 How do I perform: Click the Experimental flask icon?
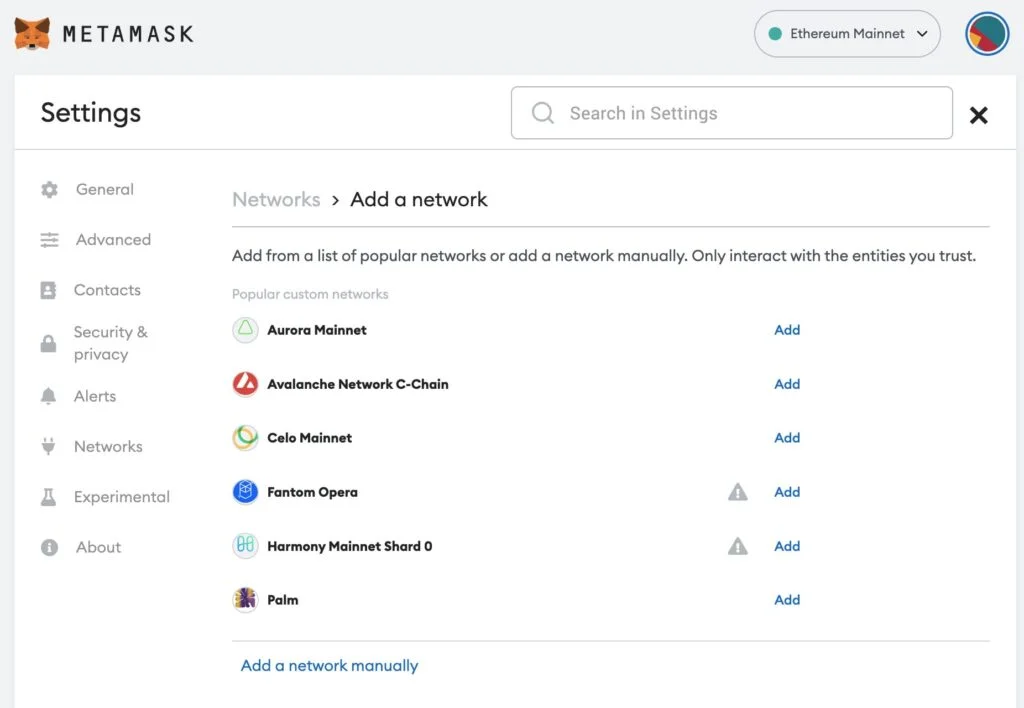[x=48, y=497]
